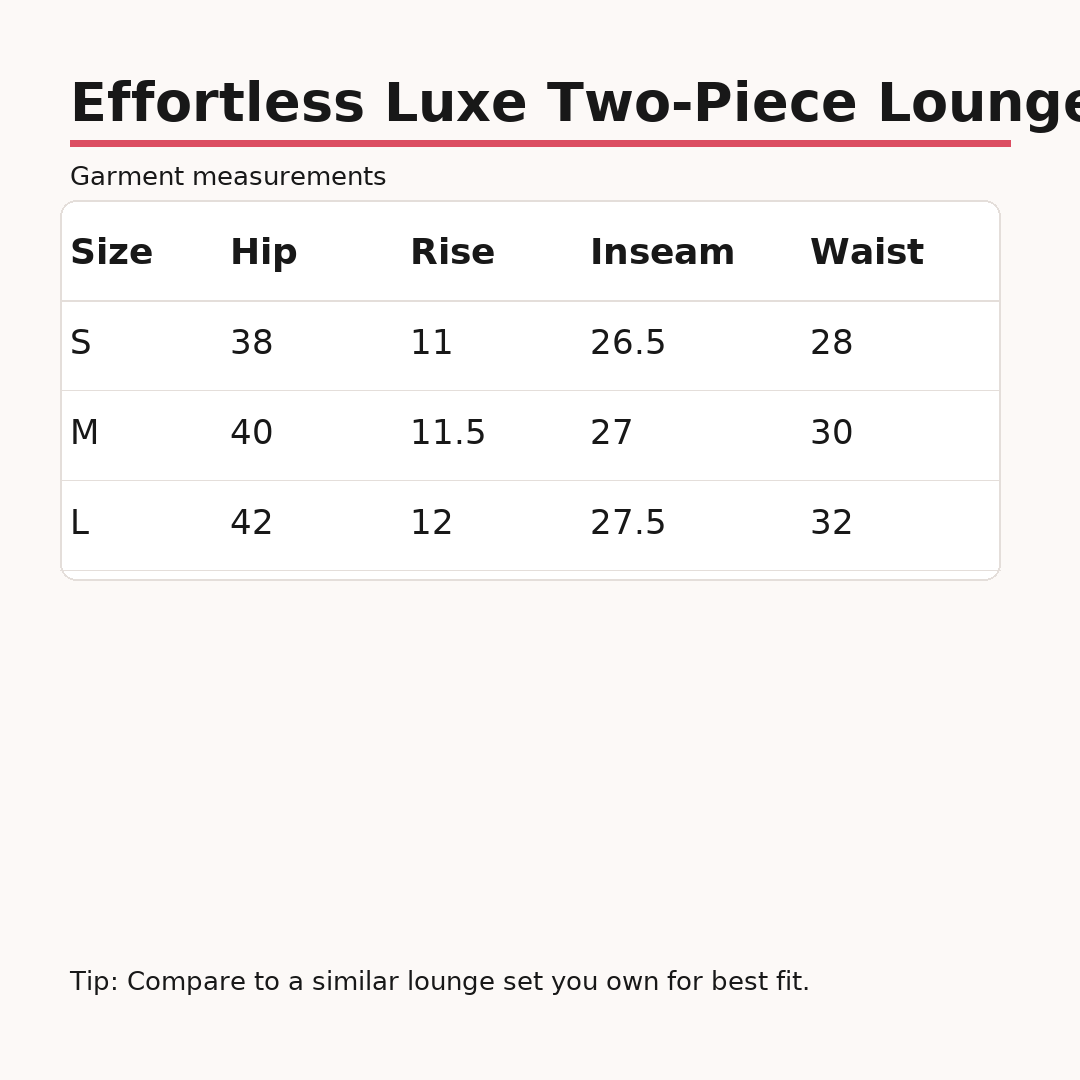Click waist value 30 for size M

(831, 434)
